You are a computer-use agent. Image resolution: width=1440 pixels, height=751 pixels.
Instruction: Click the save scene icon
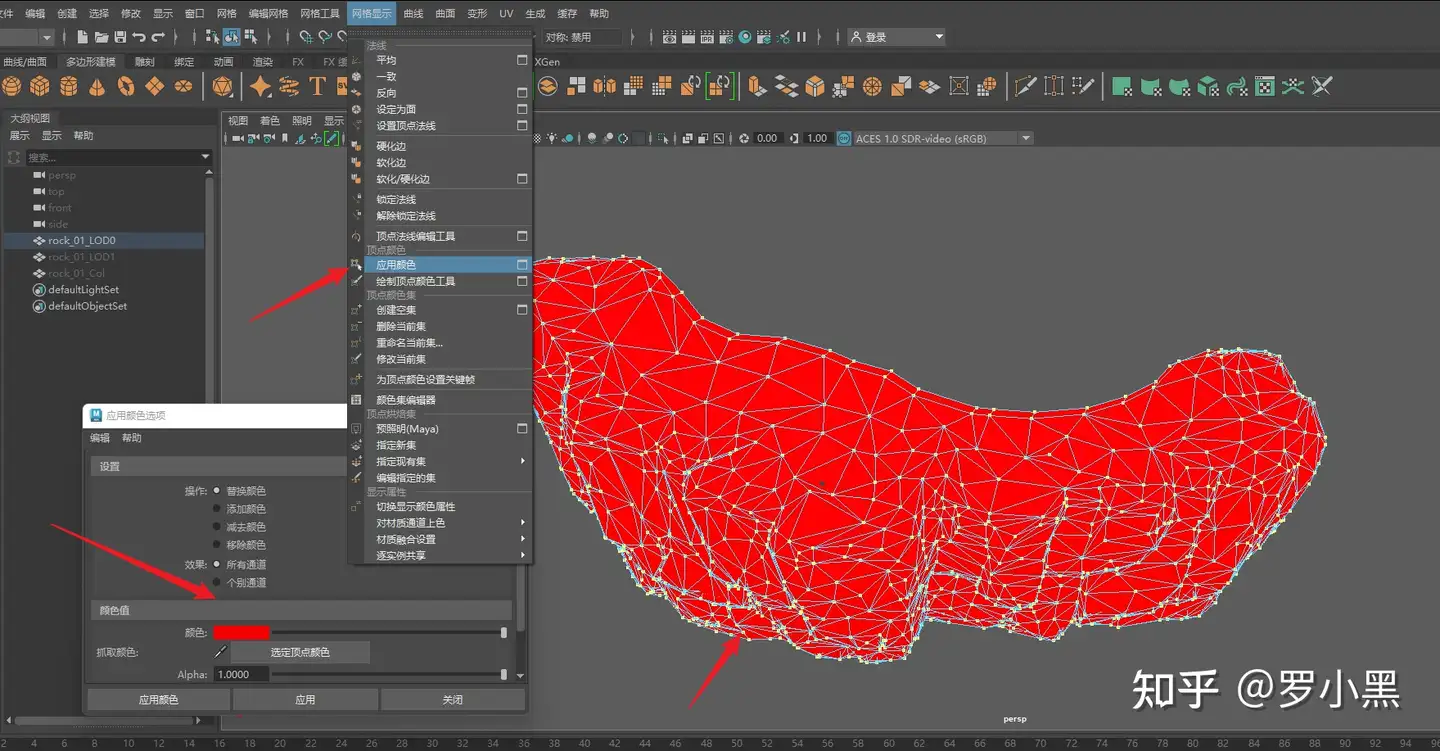click(120, 37)
